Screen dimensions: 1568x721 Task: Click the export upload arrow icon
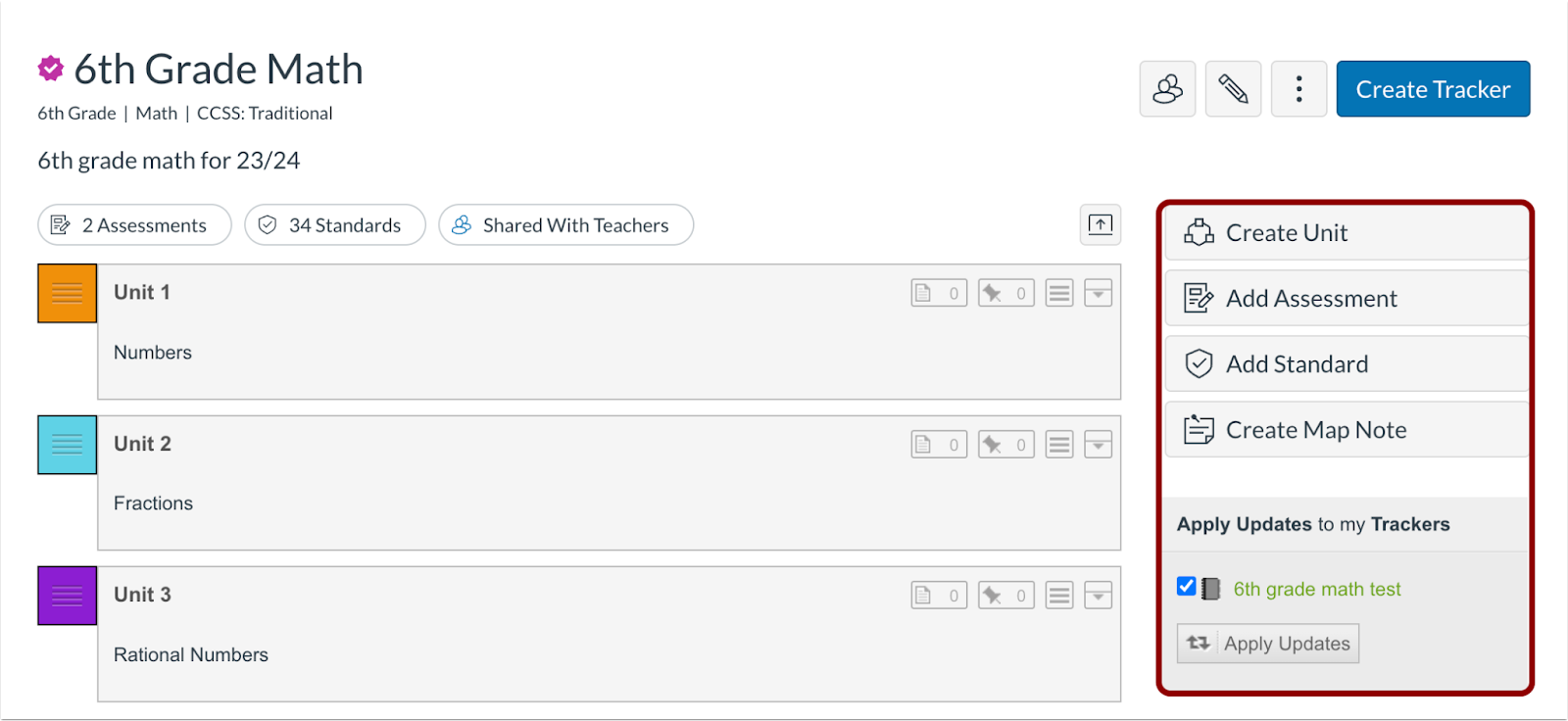tap(1101, 224)
